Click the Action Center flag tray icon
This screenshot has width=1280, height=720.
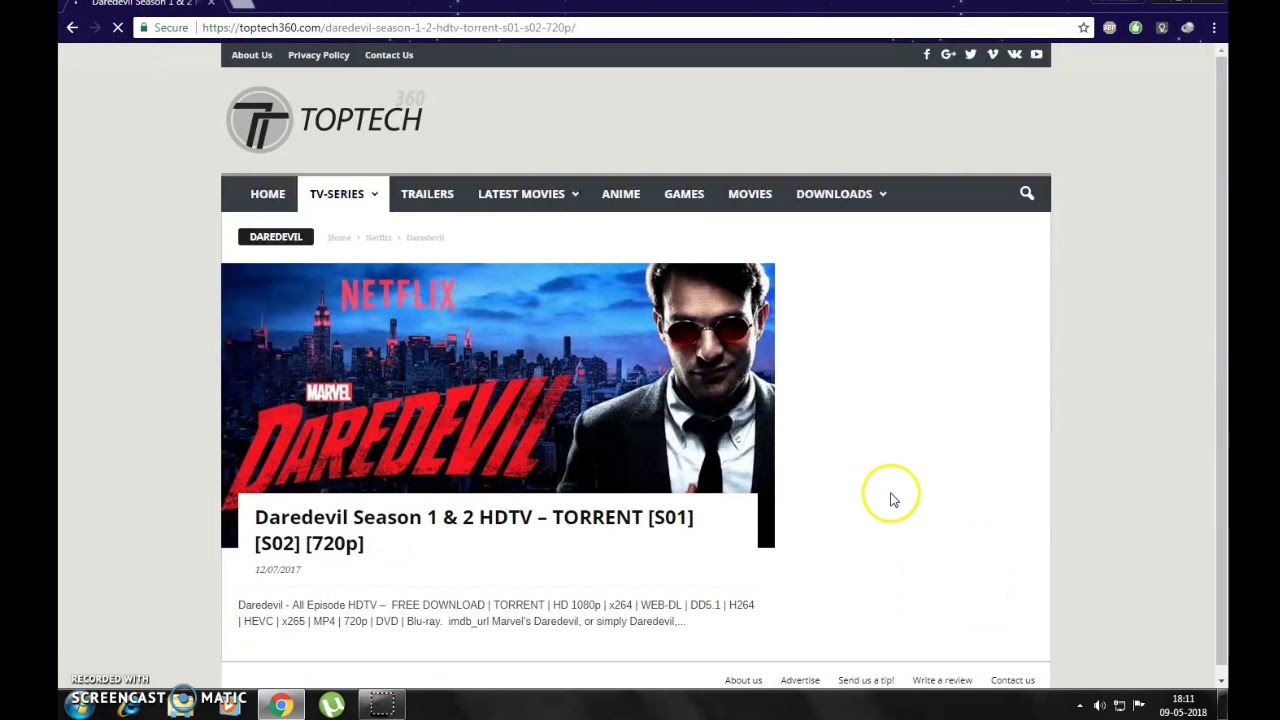coord(1138,706)
